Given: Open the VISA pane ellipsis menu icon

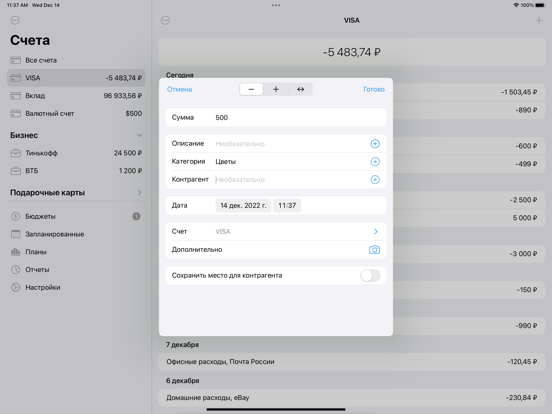Looking at the screenshot, I should point(165,20).
